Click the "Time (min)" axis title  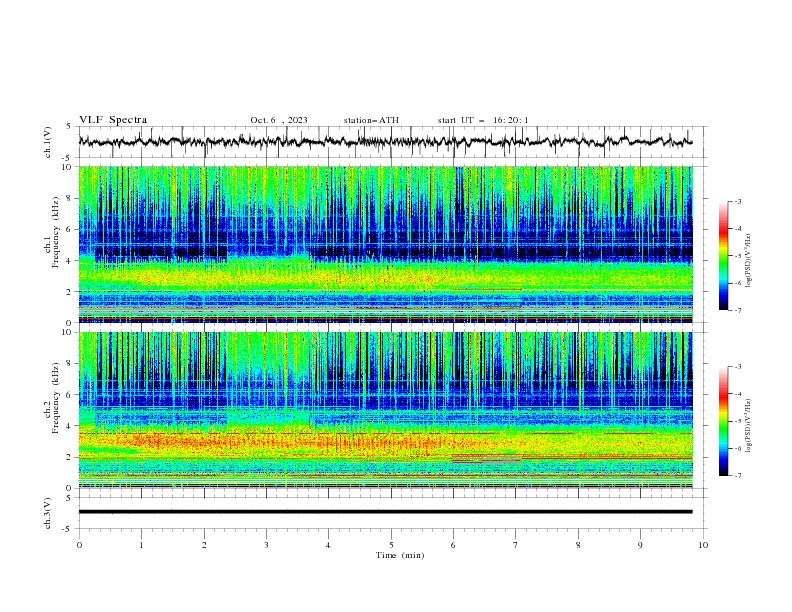[x=400, y=555]
